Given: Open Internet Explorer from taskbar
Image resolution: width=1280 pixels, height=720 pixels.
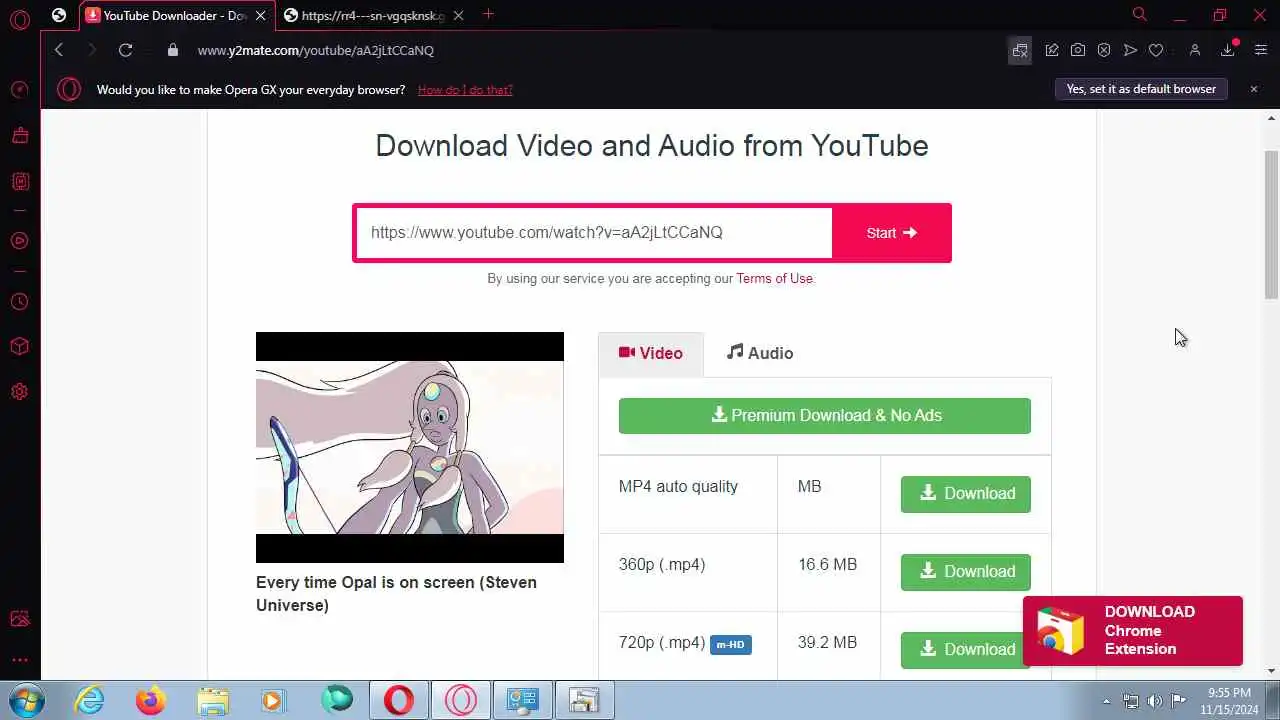Looking at the screenshot, I should [x=90, y=700].
